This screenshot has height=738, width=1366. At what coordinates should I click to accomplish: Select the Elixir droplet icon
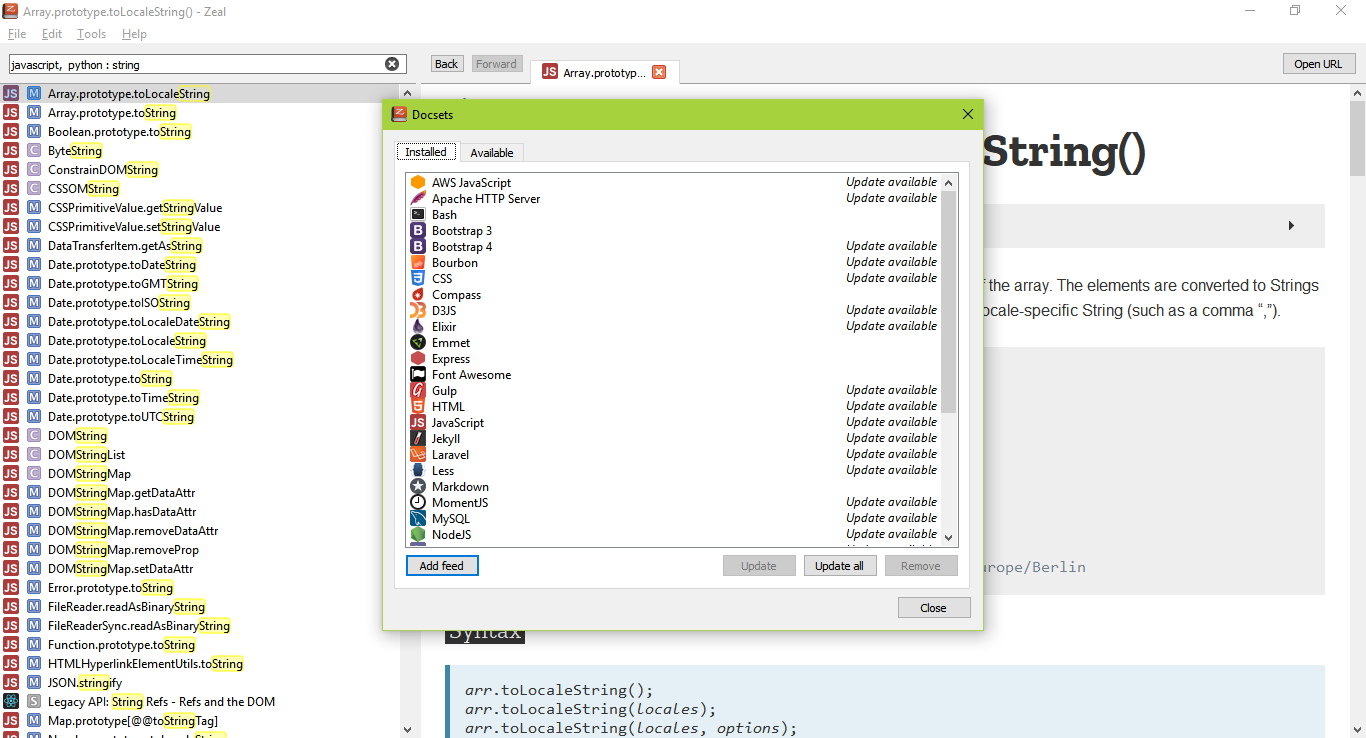(x=418, y=327)
